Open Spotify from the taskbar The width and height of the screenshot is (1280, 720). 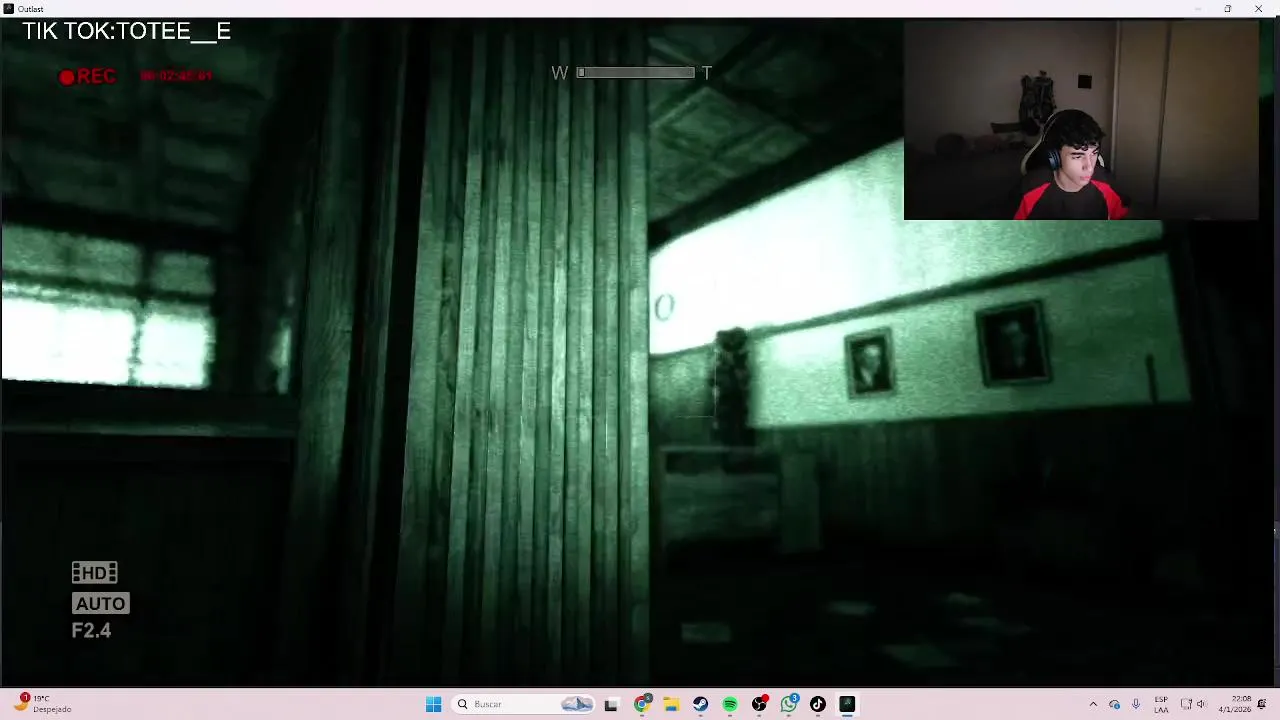click(x=730, y=704)
